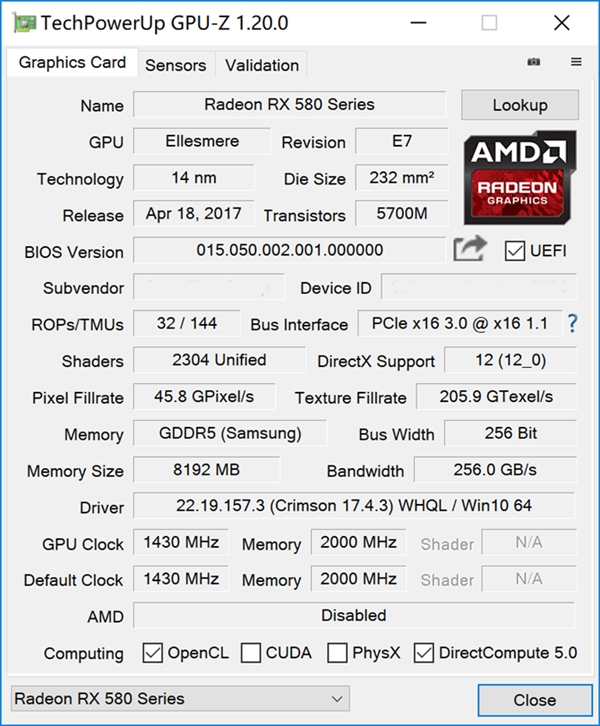
Task: Open the hamburger menu icon
Action: pyautogui.click(x=576, y=62)
